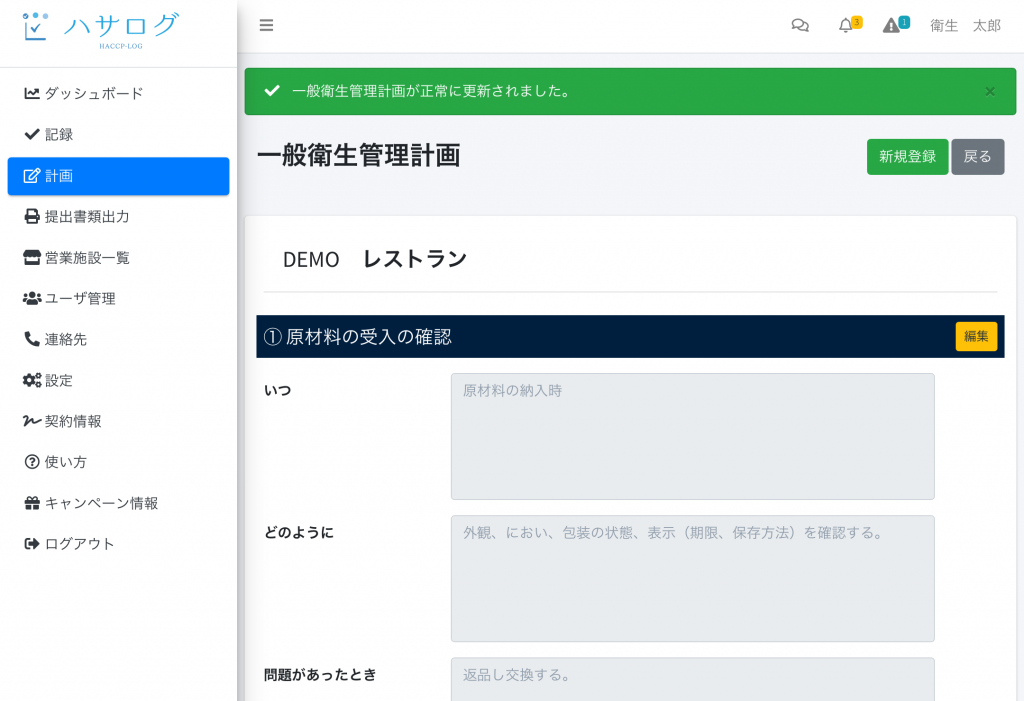Open the bell notifications icon
This screenshot has height=701, width=1024.
pos(845,25)
